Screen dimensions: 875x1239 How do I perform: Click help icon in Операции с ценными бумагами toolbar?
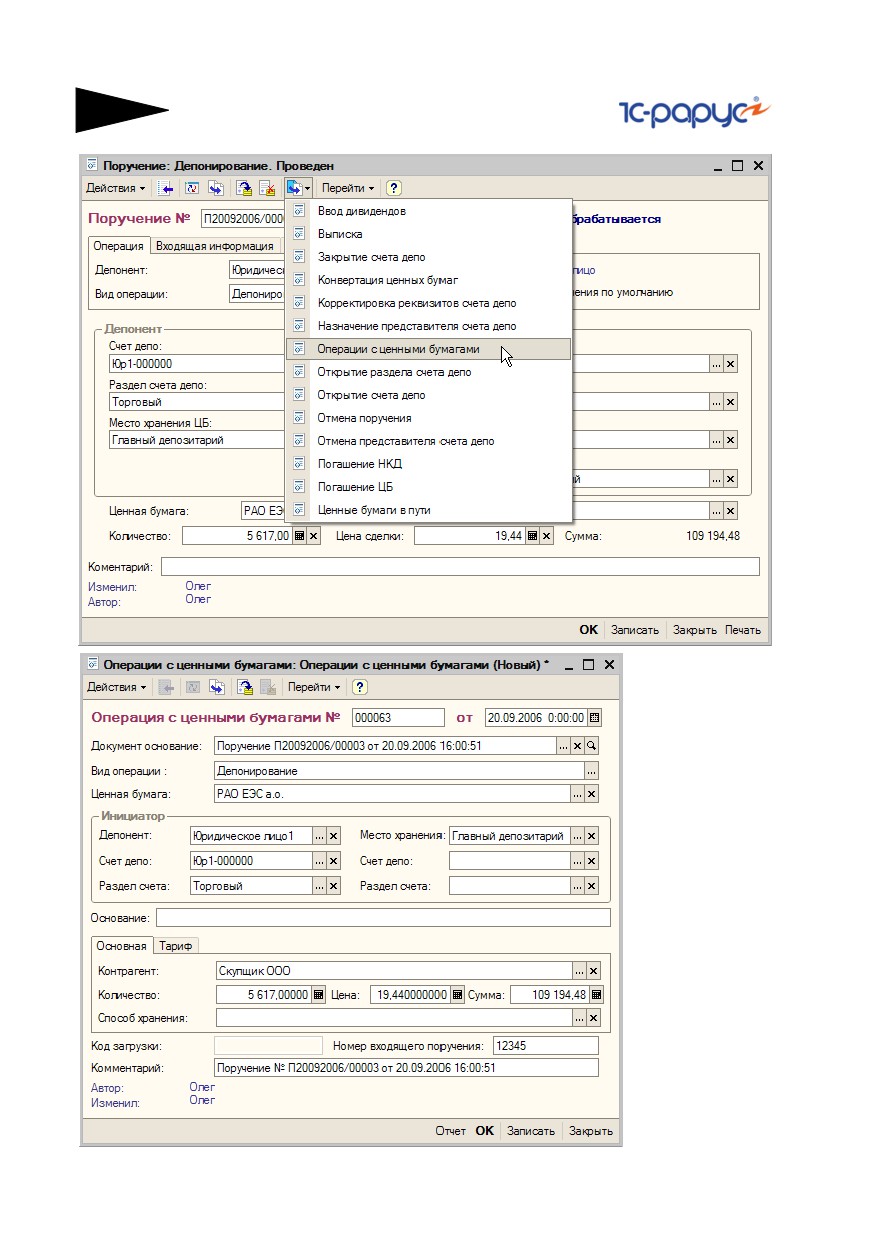click(360, 687)
